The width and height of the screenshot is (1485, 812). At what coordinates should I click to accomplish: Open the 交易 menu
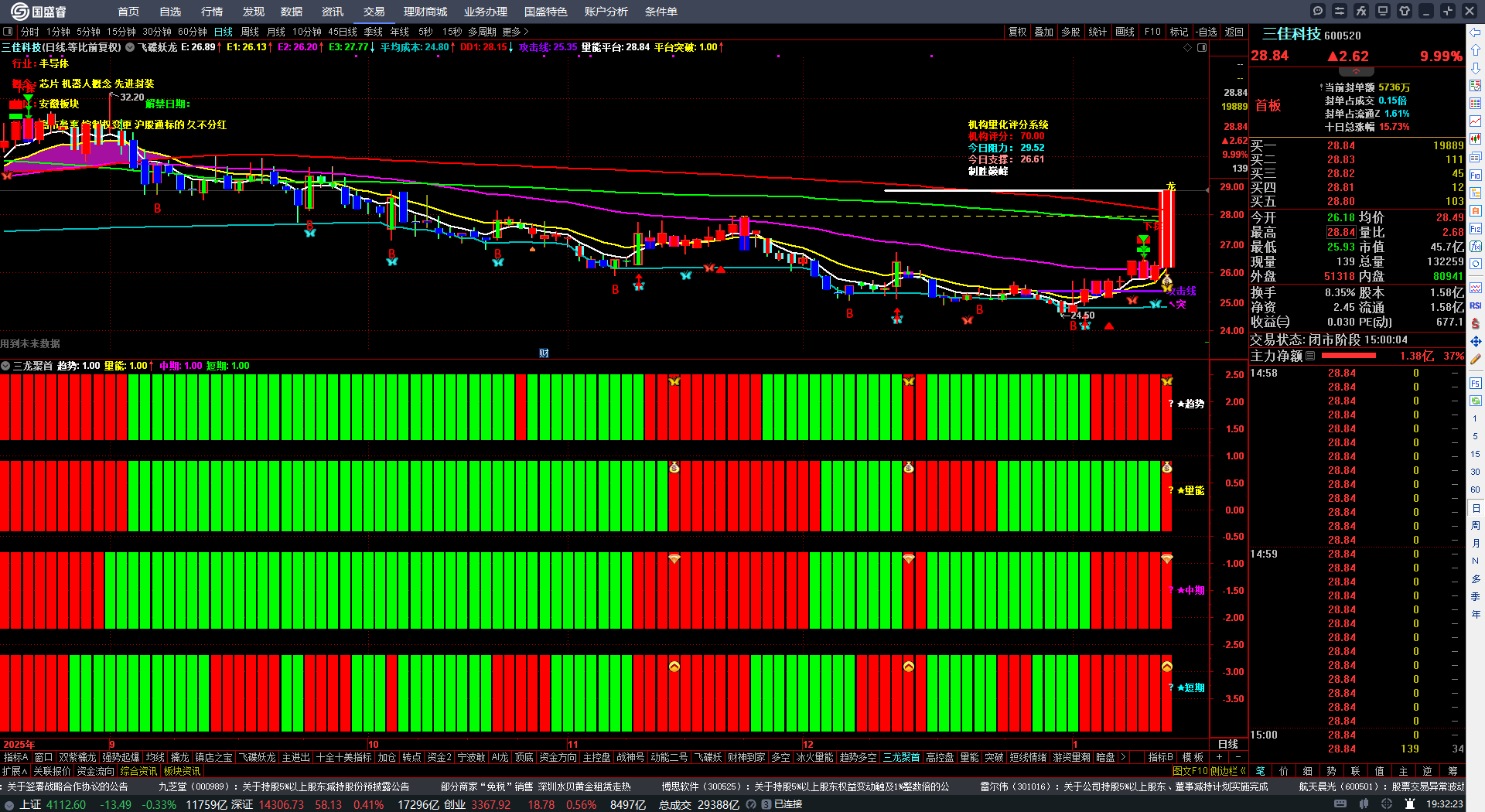tap(374, 12)
